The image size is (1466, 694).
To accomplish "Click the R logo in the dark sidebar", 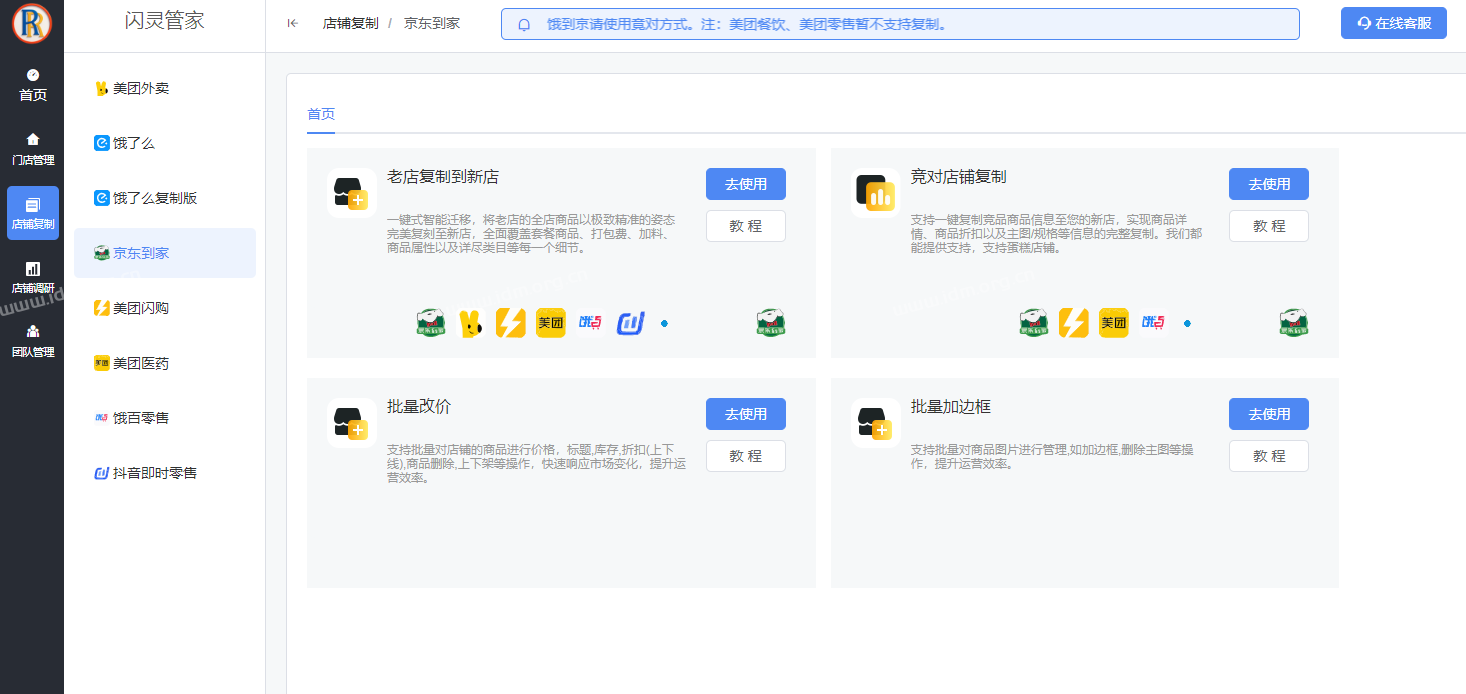I will pyautogui.click(x=32, y=24).
